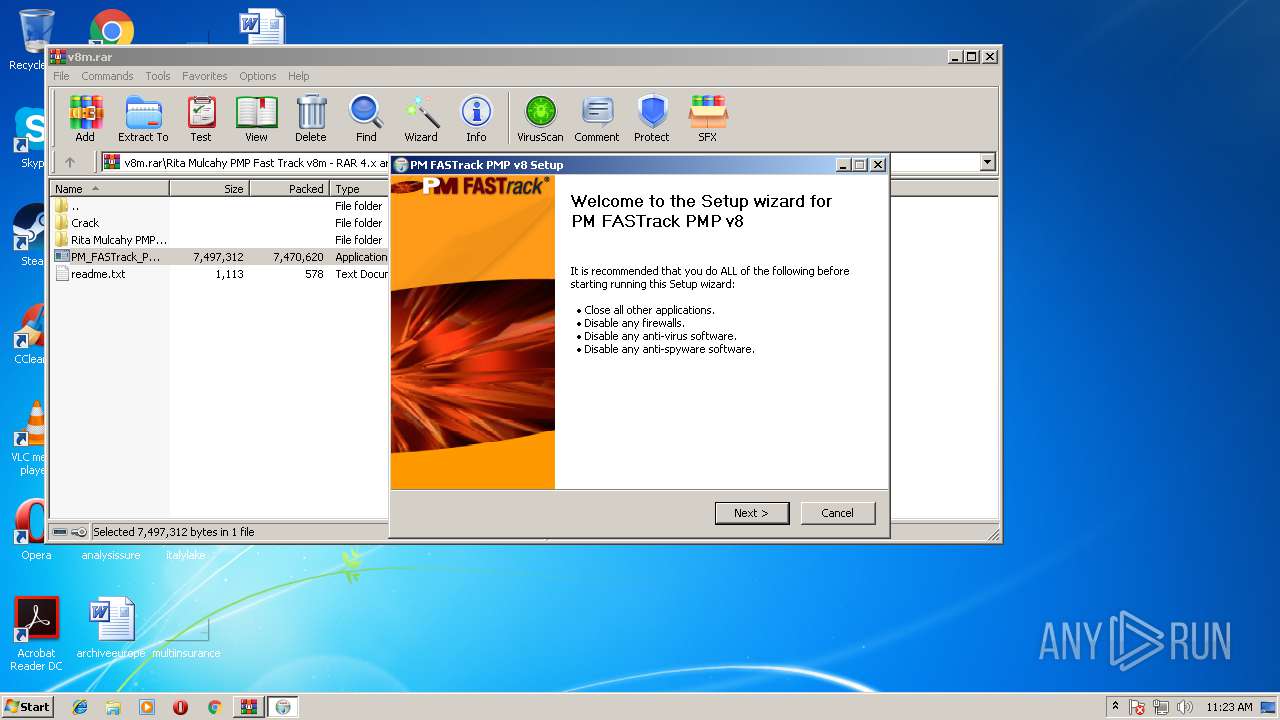Viewport: 1280px width, 720px height.
Task: Open Windows Explorer from the taskbar
Action: pos(113,707)
